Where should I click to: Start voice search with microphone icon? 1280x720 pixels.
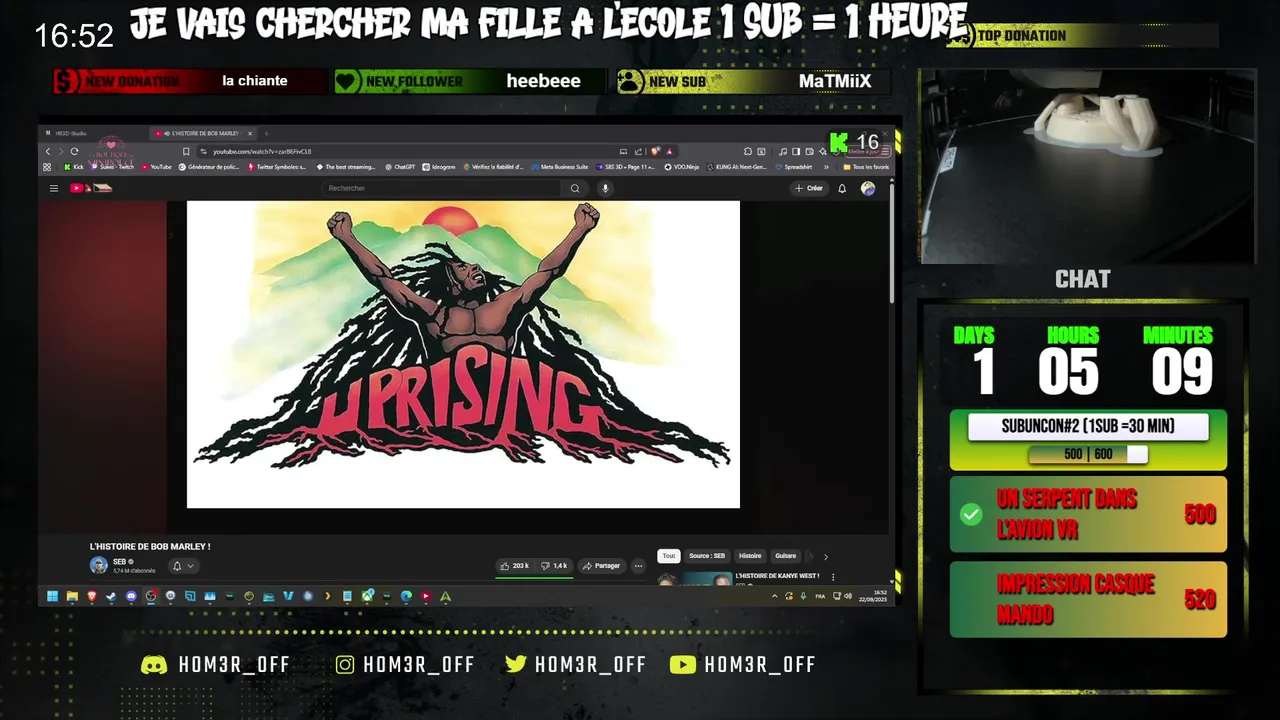(x=604, y=188)
